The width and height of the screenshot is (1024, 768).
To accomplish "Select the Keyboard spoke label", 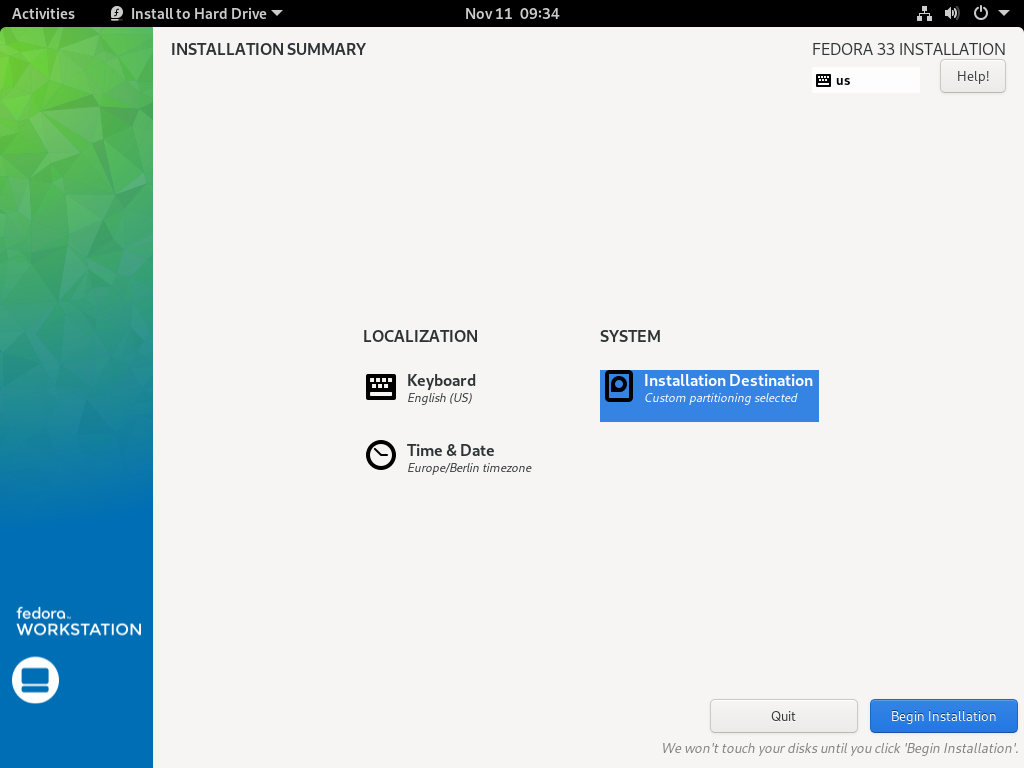I will pyautogui.click(x=441, y=380).
